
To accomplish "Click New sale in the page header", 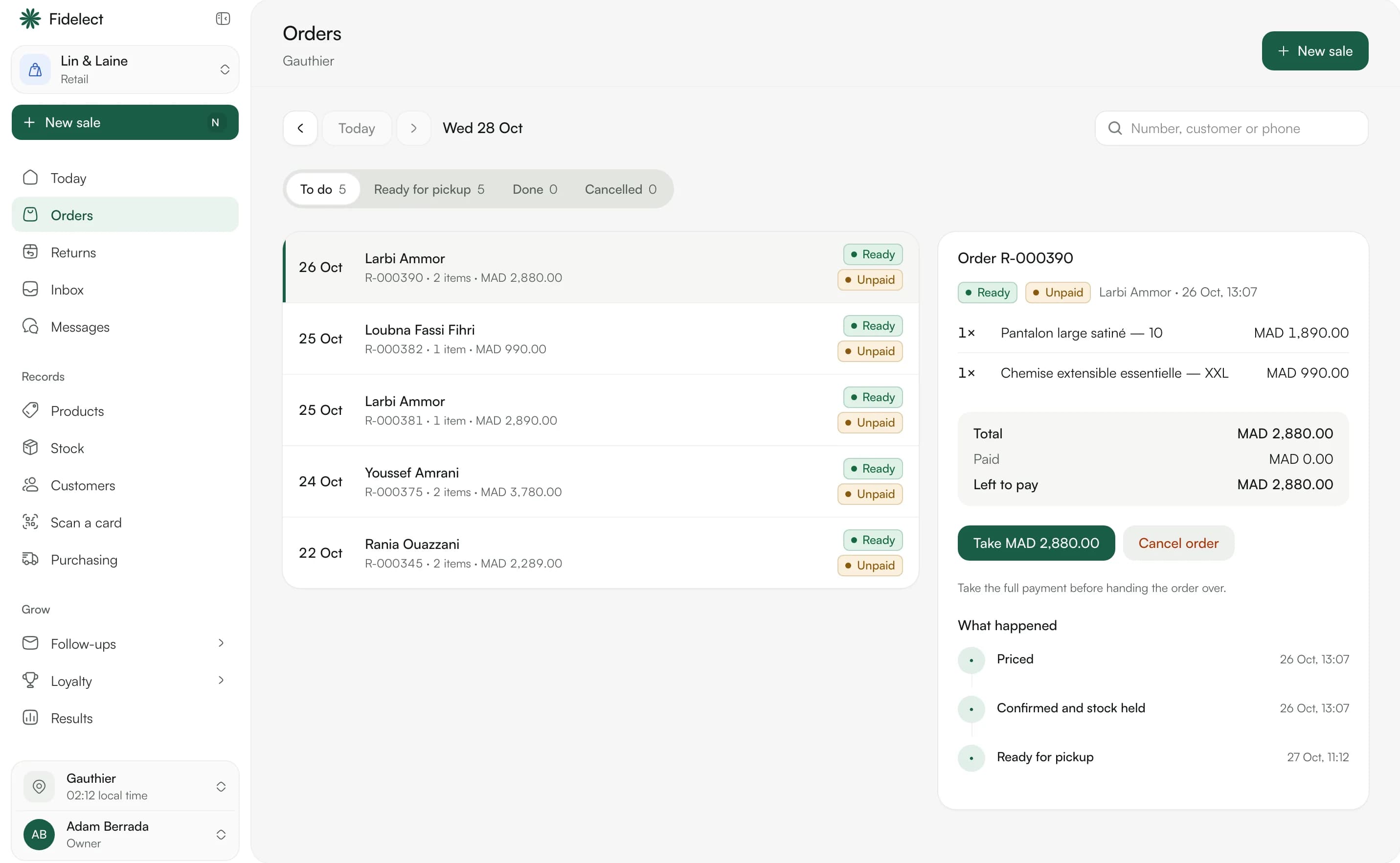I will [x=1314, y=51].
